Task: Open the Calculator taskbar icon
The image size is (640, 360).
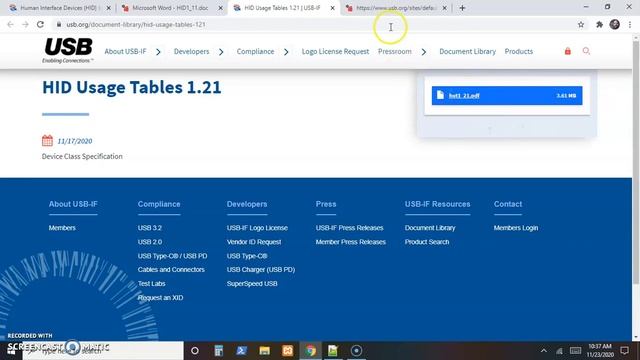Action: pyautogui.click(x=219, y=351)
